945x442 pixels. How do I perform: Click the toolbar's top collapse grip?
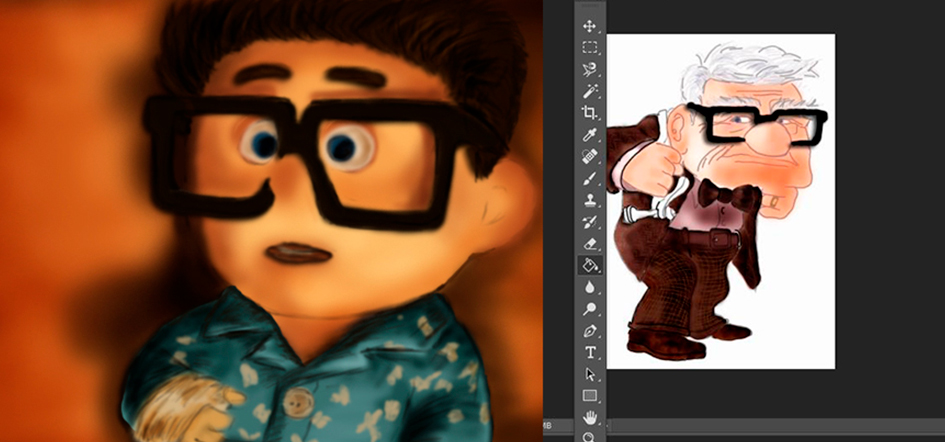coord(590,5)
